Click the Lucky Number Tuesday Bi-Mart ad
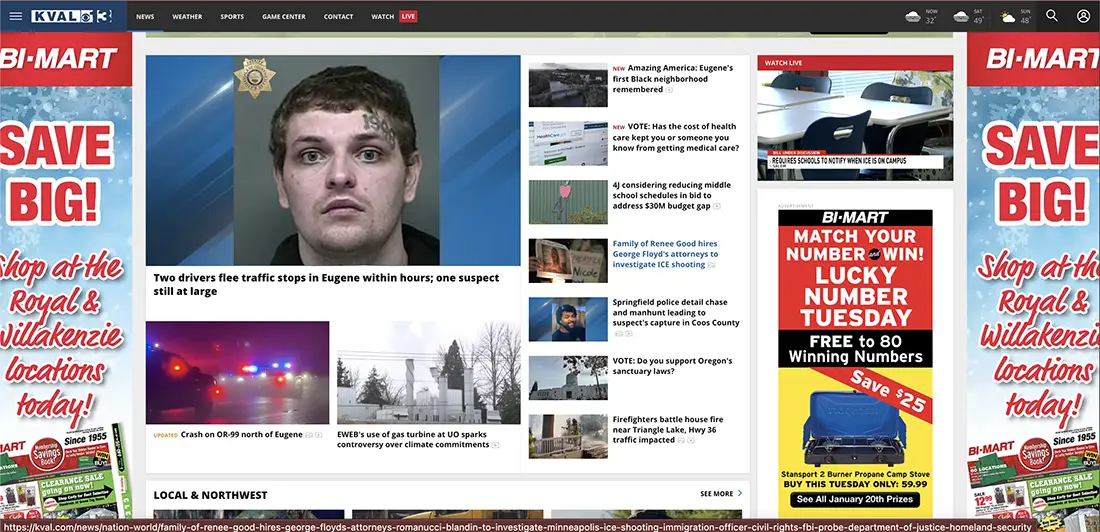Viewport: 1100px width, 532px height. pyautogui.click(x=855, y=364)
